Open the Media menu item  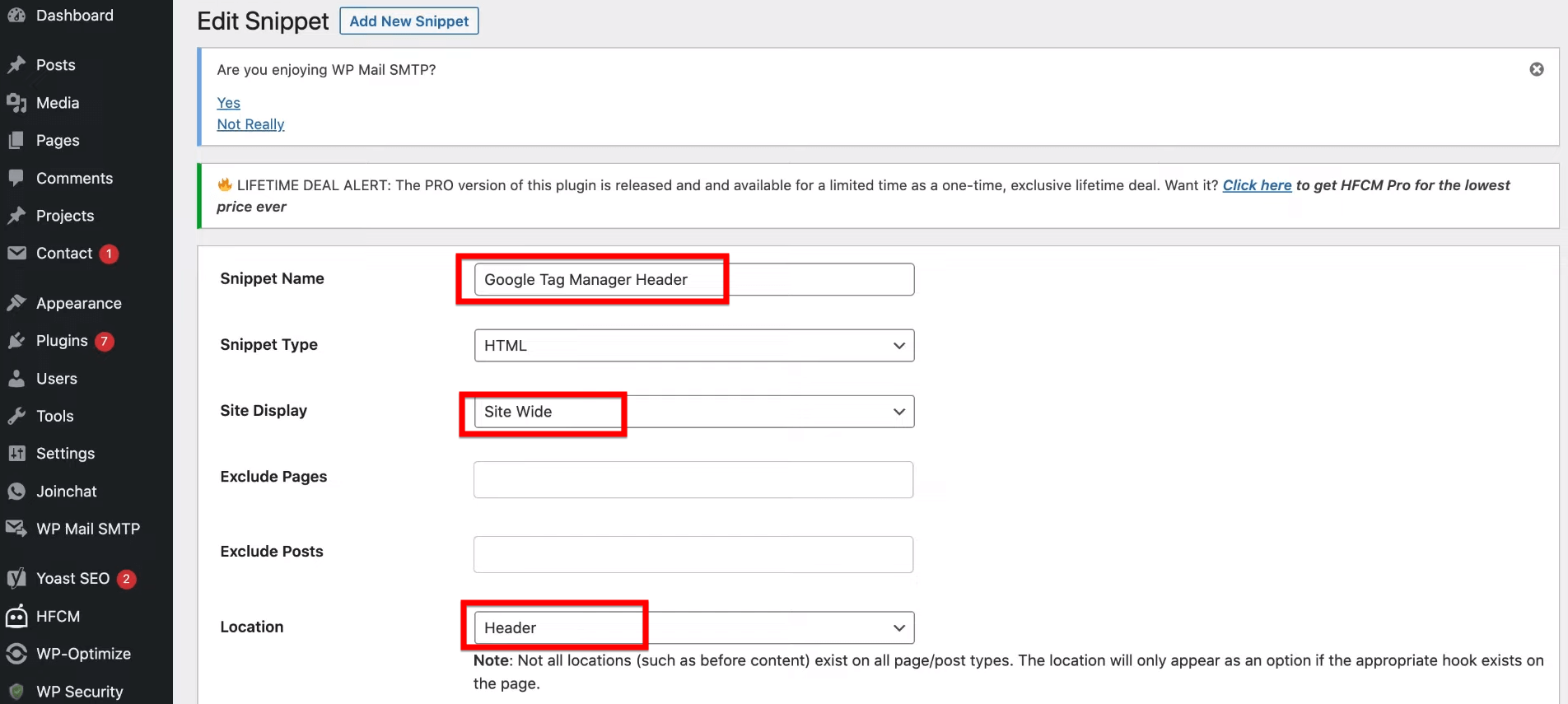(58, 103)
